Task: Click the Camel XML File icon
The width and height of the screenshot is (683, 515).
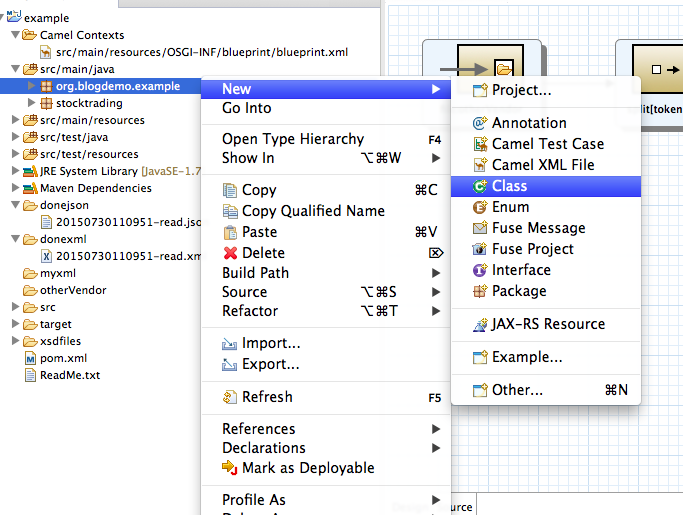Action: (x=480, y=165)
